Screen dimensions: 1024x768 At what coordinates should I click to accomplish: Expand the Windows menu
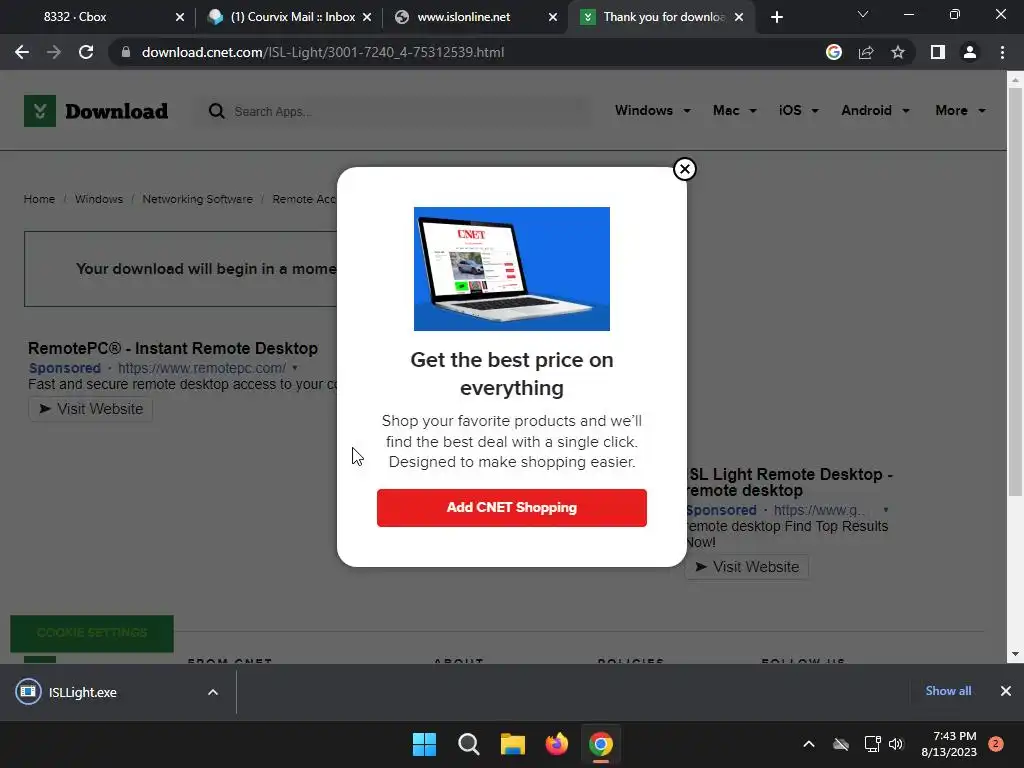coord(652,110)
